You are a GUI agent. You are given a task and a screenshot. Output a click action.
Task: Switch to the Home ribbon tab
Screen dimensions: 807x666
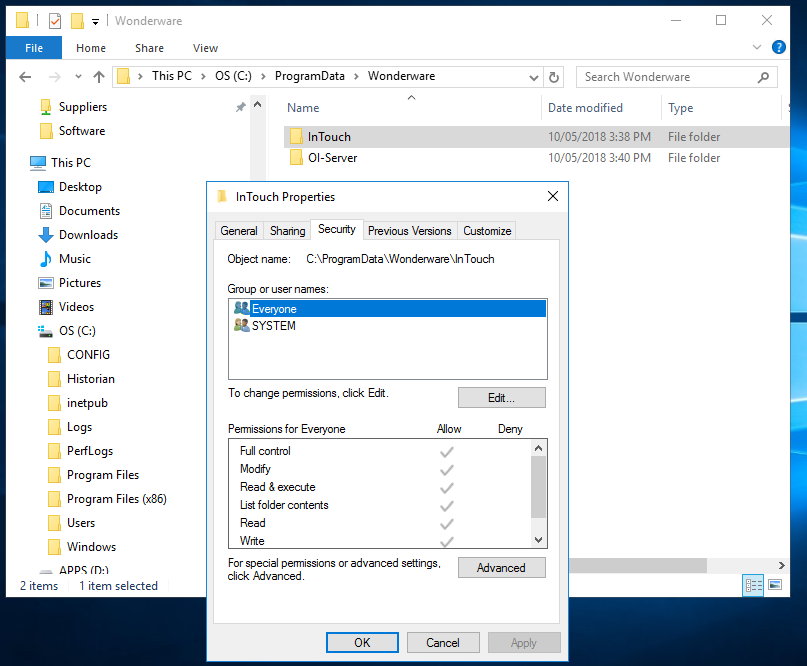(91, 48)
